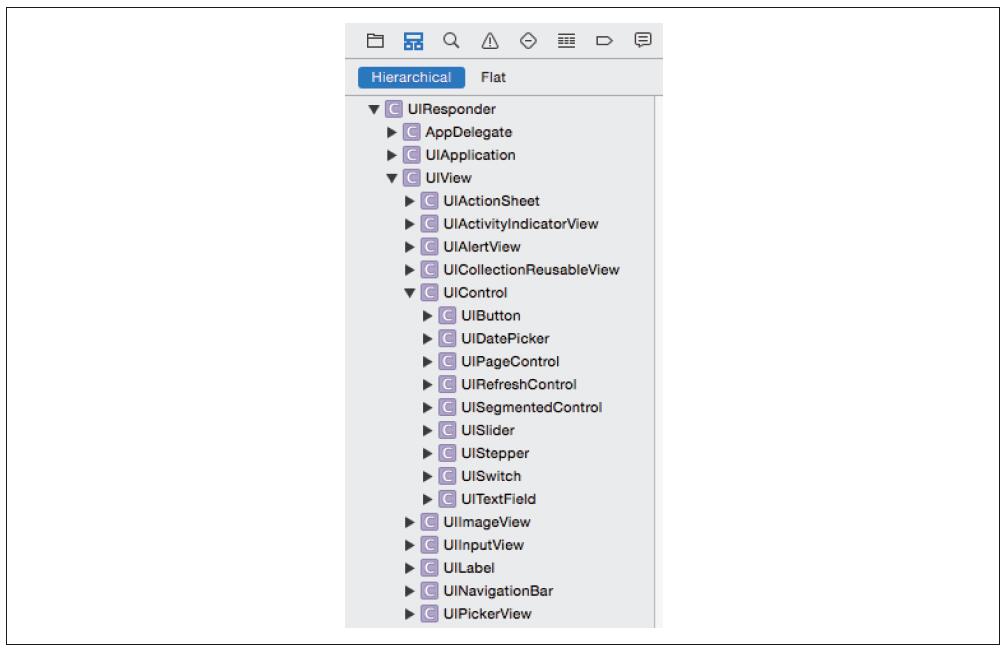
Task: Open the Report navigator speech bubble icon
Action: tap(643, 40)
